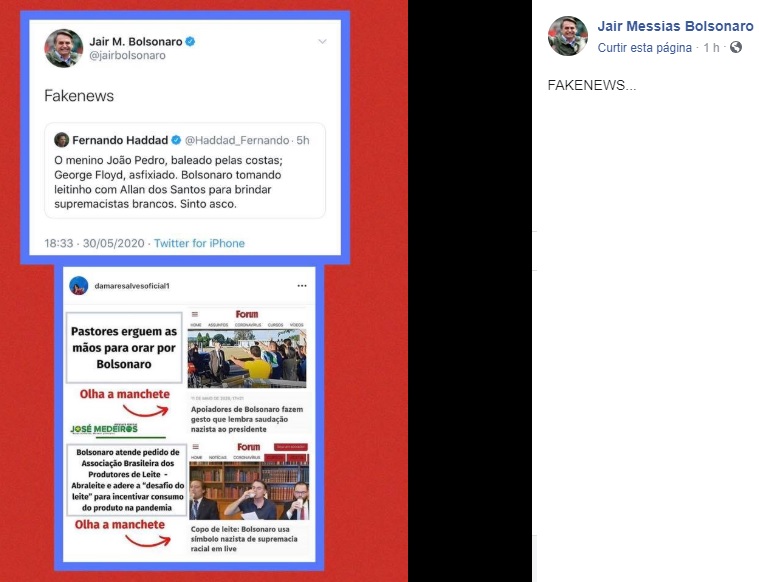This screenshot has width=759, height=582.
Task: Open the 1 h post timestamp
Action: (711, 47)
